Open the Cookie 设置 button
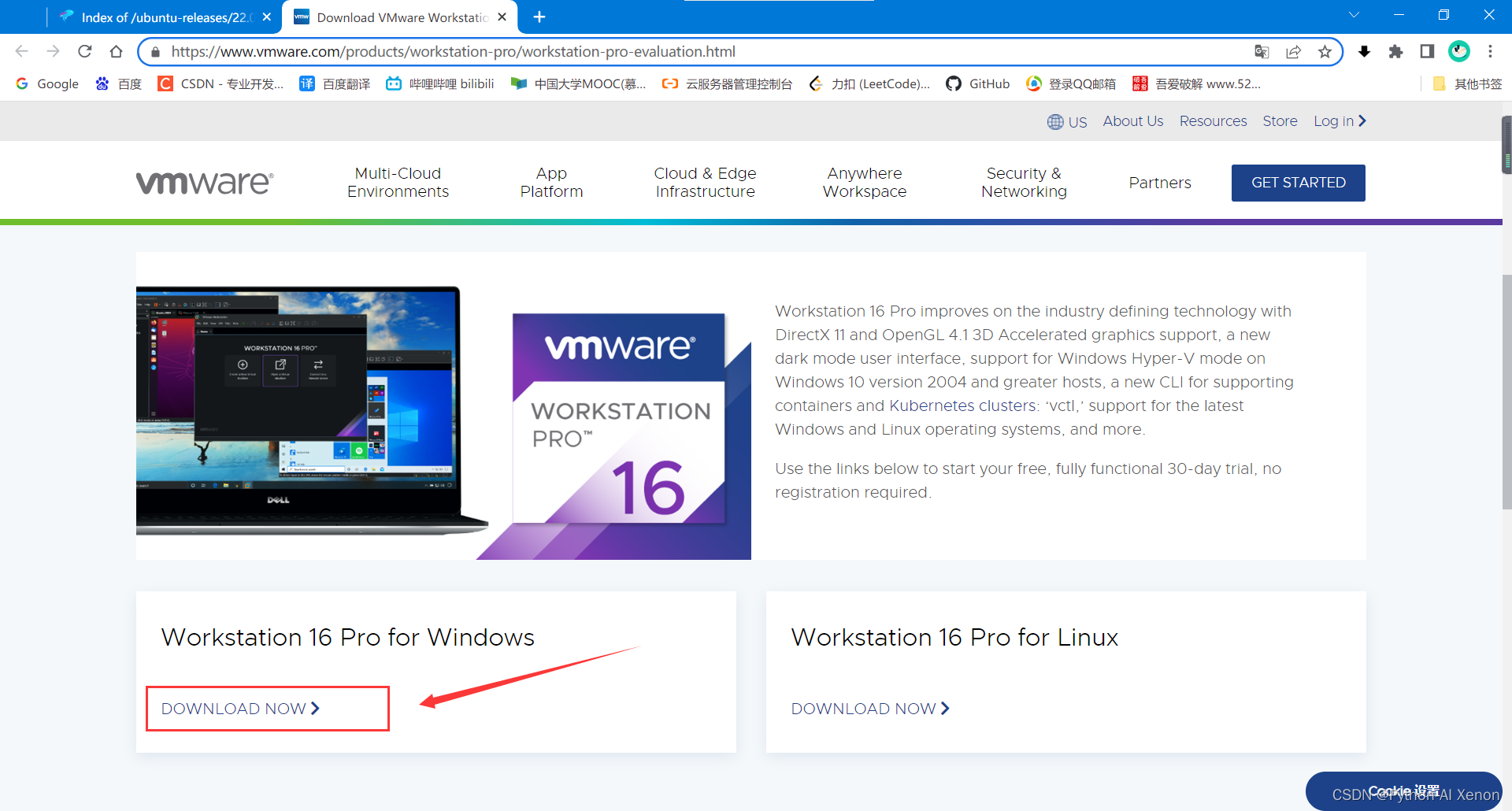The width and height of the screenshot is (1512, 811). 1404,791
